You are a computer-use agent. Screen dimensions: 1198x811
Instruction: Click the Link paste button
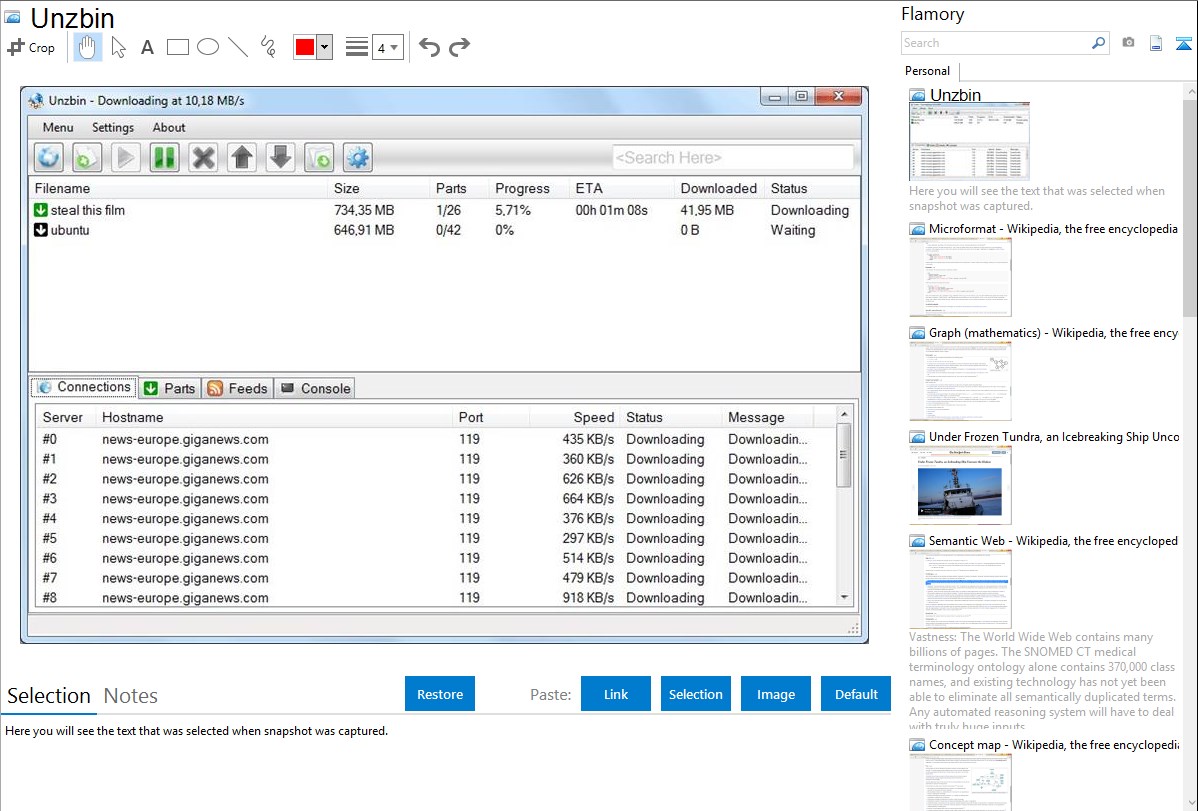click(x=616, y=694)
